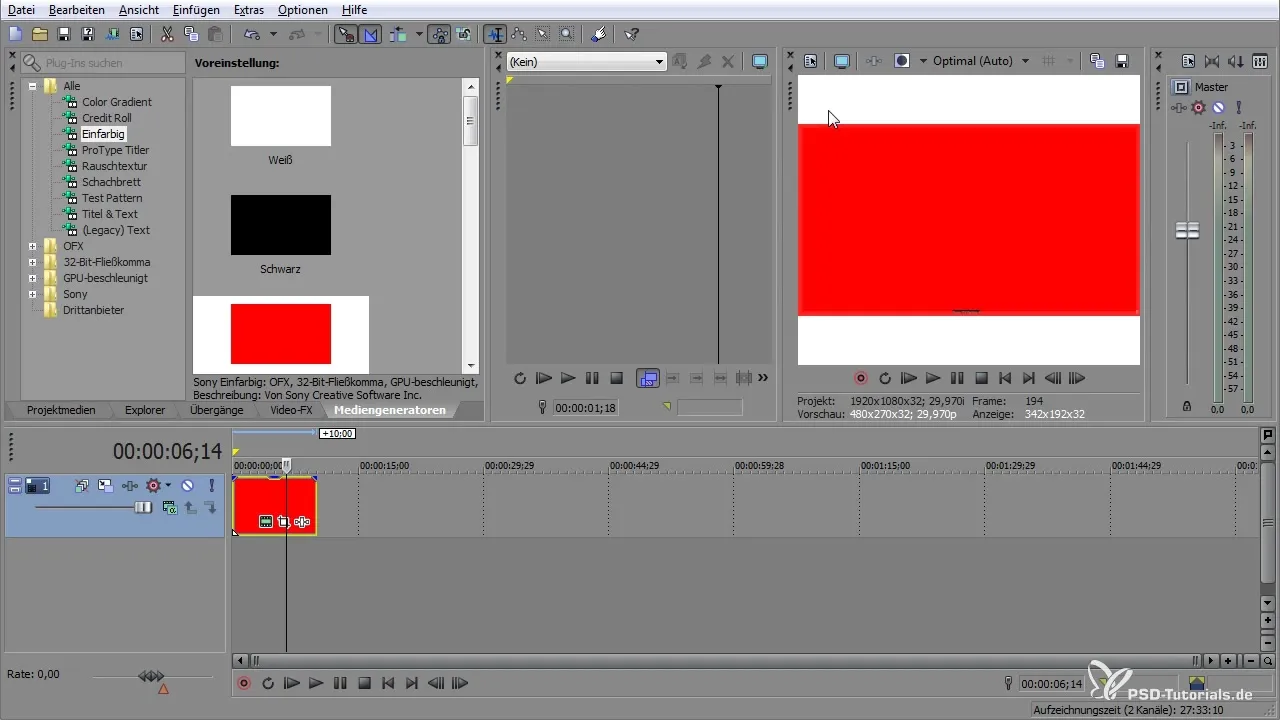Click the track 1 level slider handle

tap(143, 508)
